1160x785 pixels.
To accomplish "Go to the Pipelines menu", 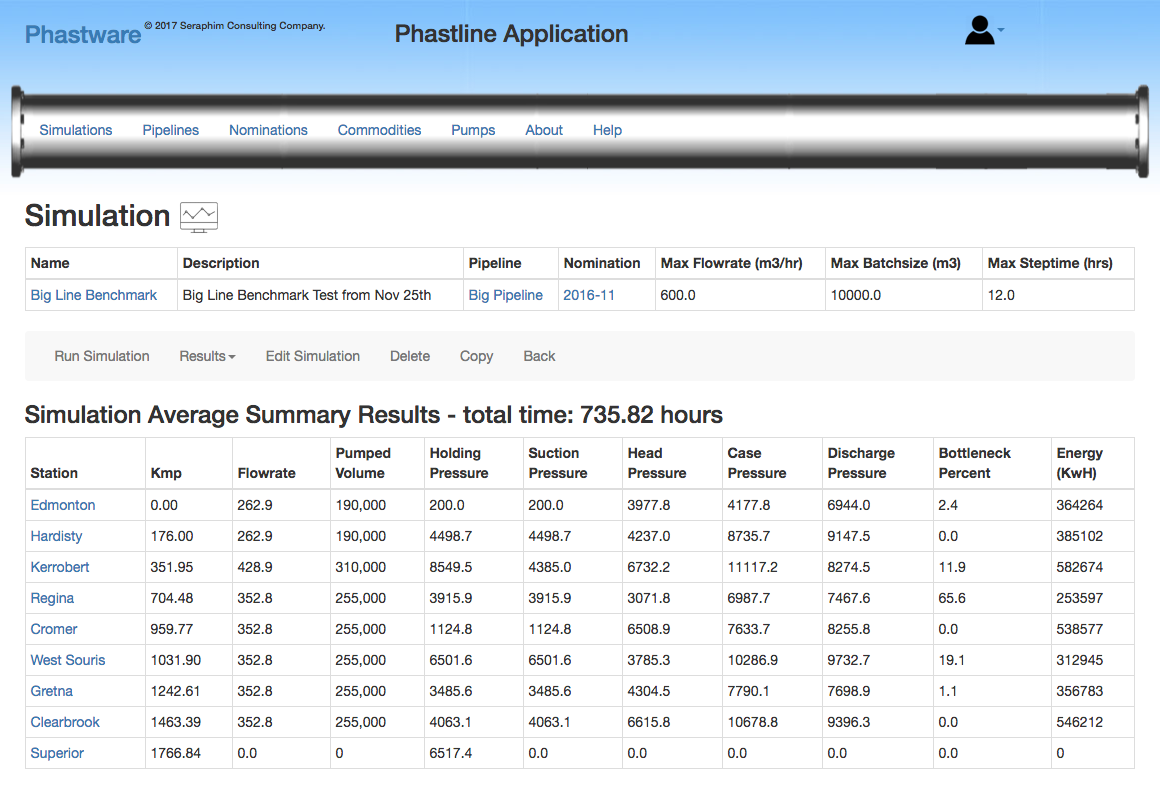I will pos(171,130).
